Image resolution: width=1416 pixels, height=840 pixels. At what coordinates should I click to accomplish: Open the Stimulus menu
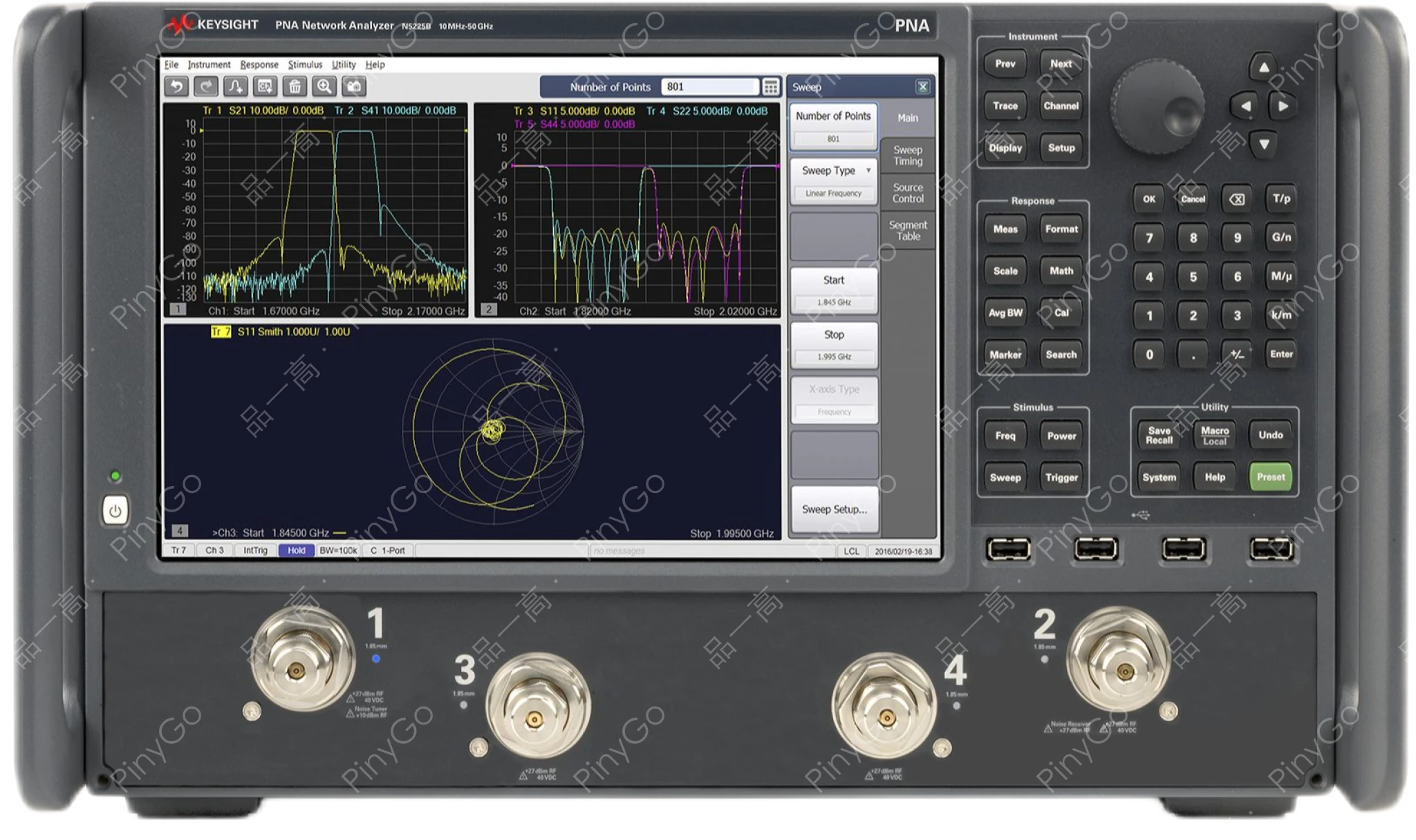(306, 64)
